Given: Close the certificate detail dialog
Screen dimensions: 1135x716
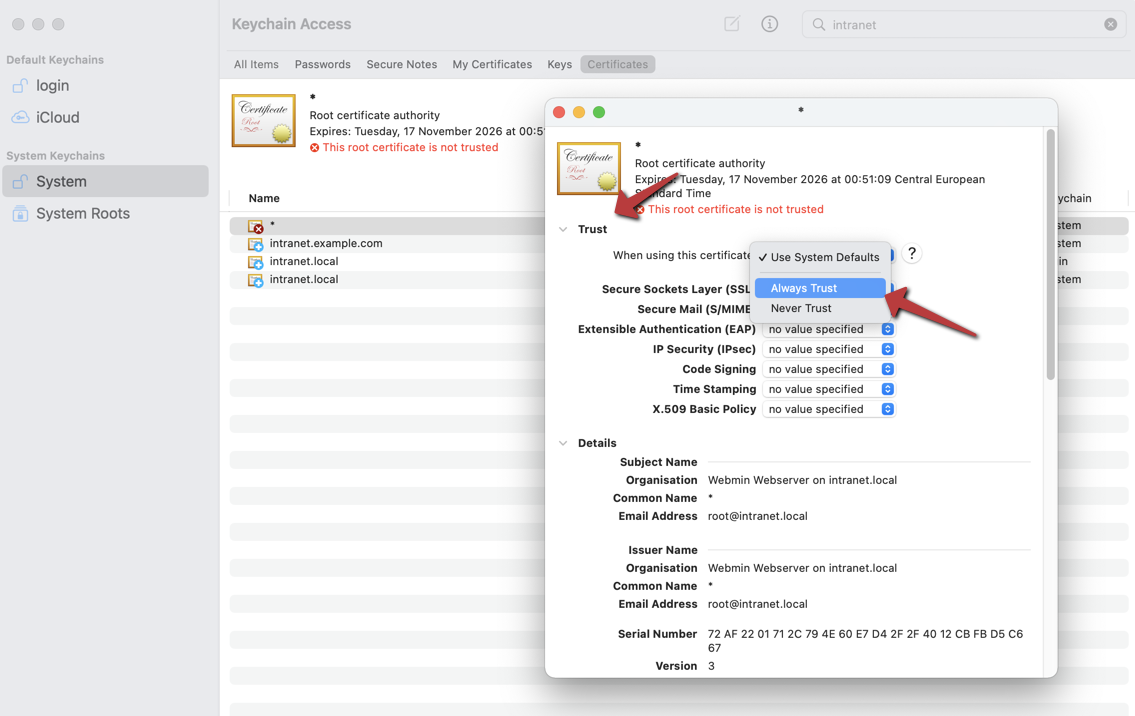Looking at the screenshot, I should (x=559, y=112).
